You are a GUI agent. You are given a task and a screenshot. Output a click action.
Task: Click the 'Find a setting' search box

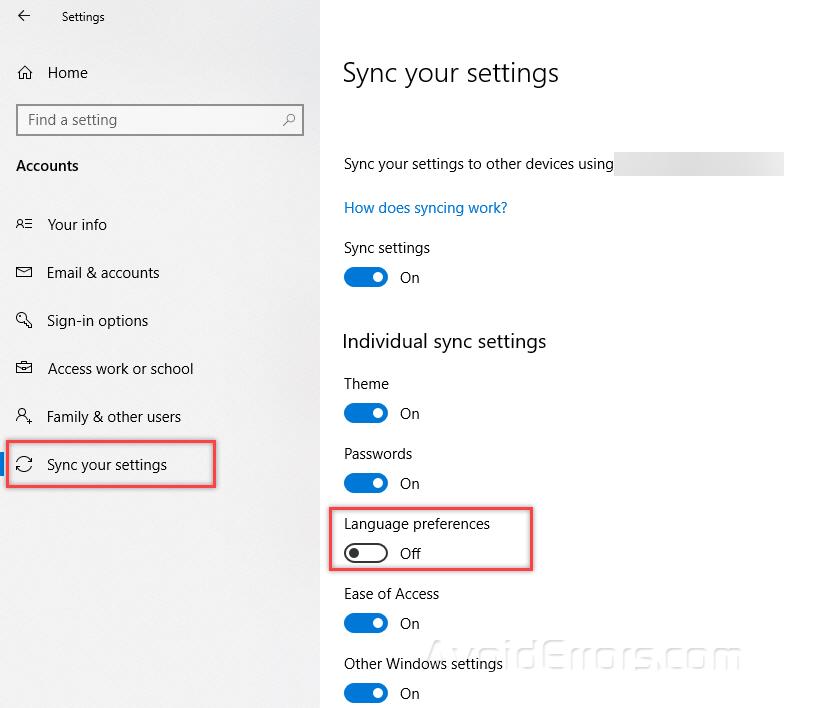click(150, 120)
